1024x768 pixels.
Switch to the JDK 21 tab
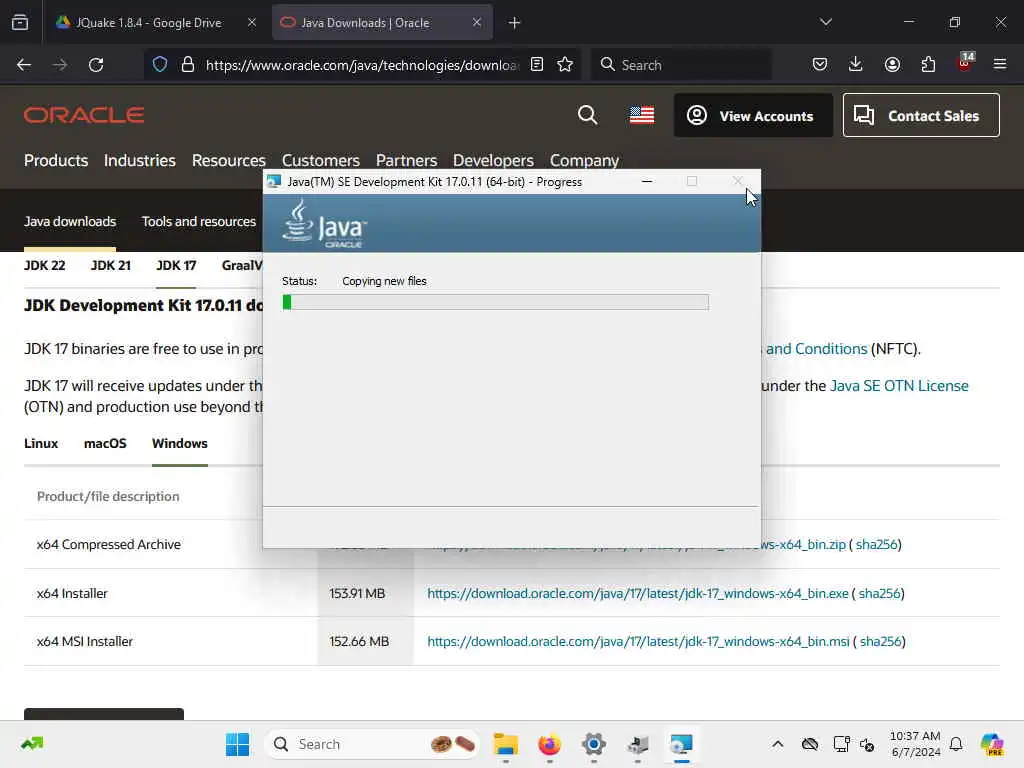pos(110,266)
